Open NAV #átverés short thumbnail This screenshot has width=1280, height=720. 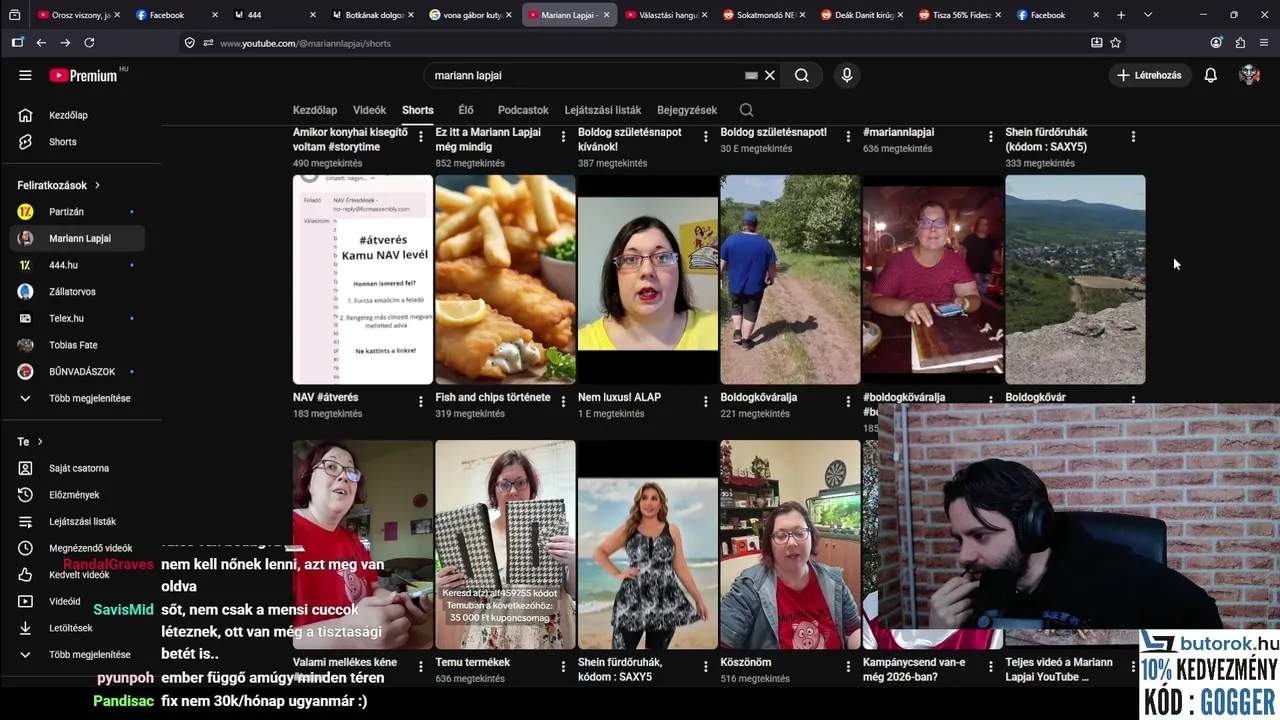point(363,280)
